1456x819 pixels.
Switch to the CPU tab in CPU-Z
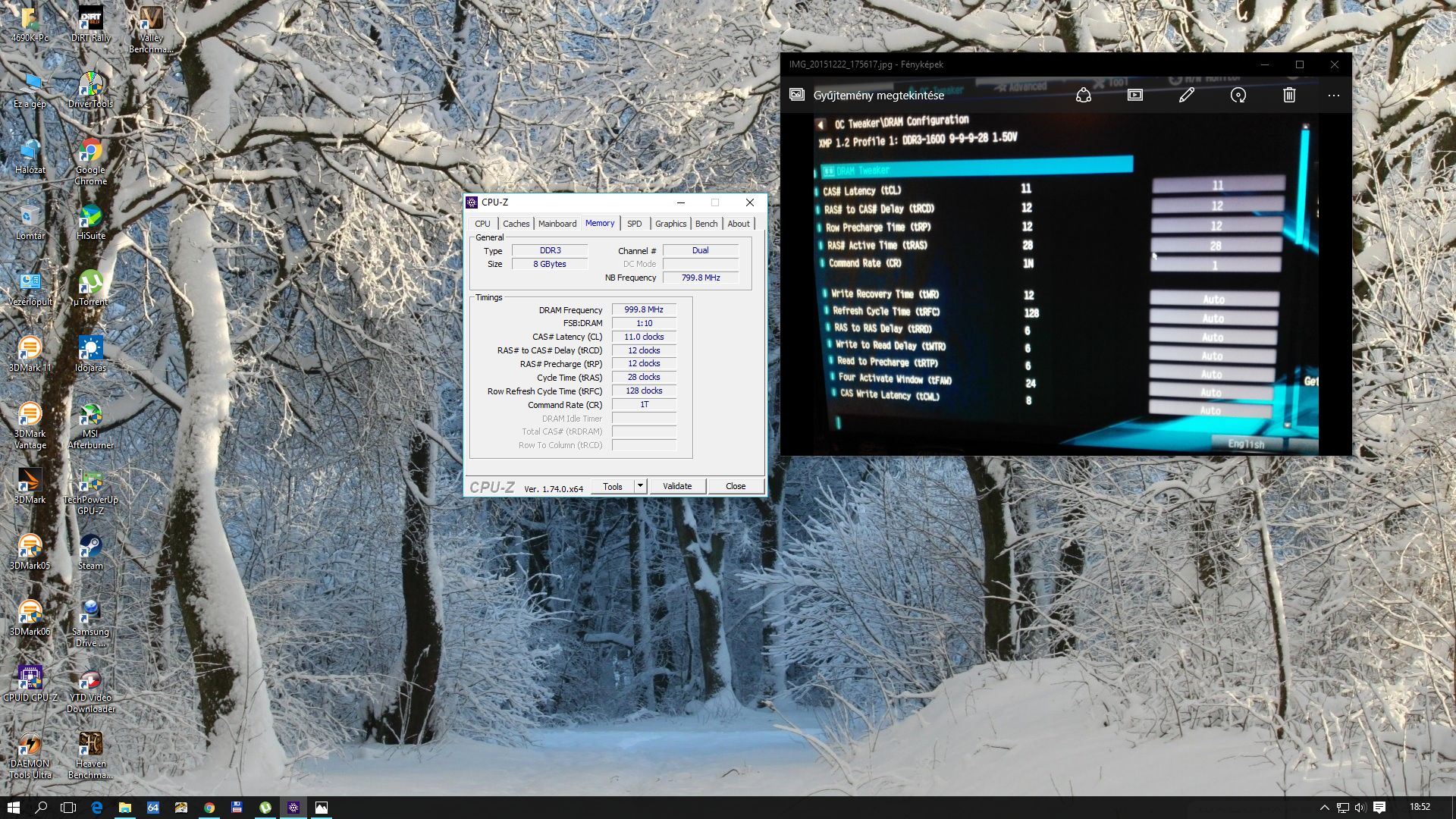point(482,224)
